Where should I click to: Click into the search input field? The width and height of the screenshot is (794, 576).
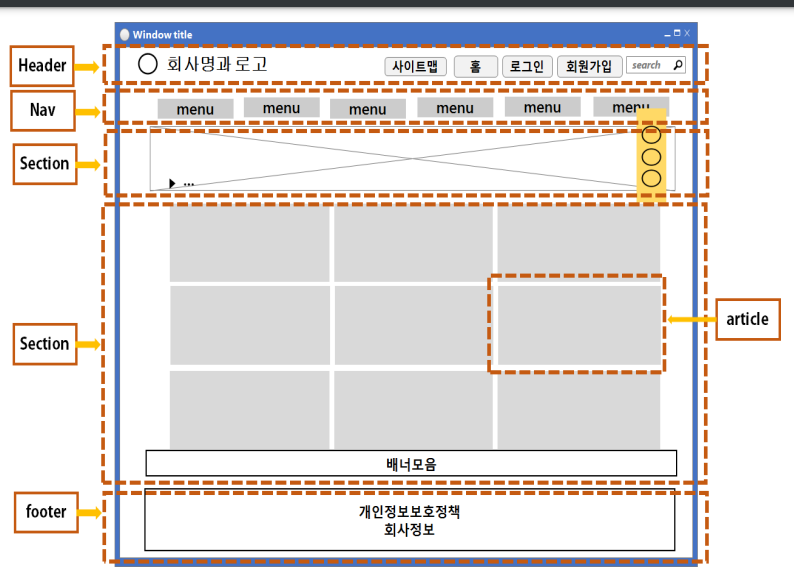point(656,65)
